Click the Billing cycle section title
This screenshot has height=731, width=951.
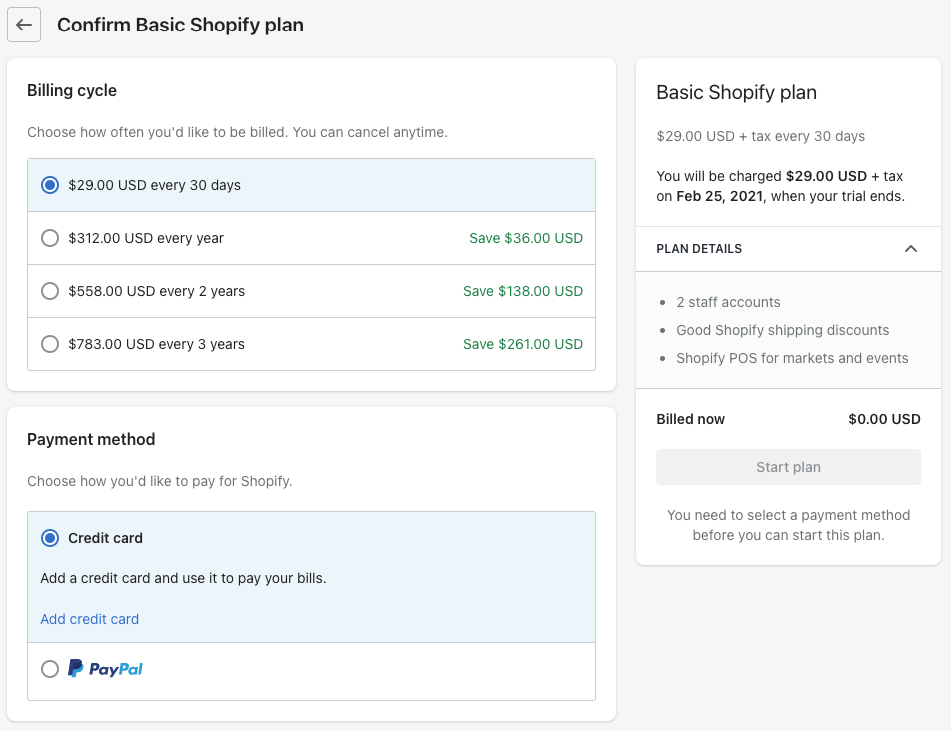click(72, 90)
